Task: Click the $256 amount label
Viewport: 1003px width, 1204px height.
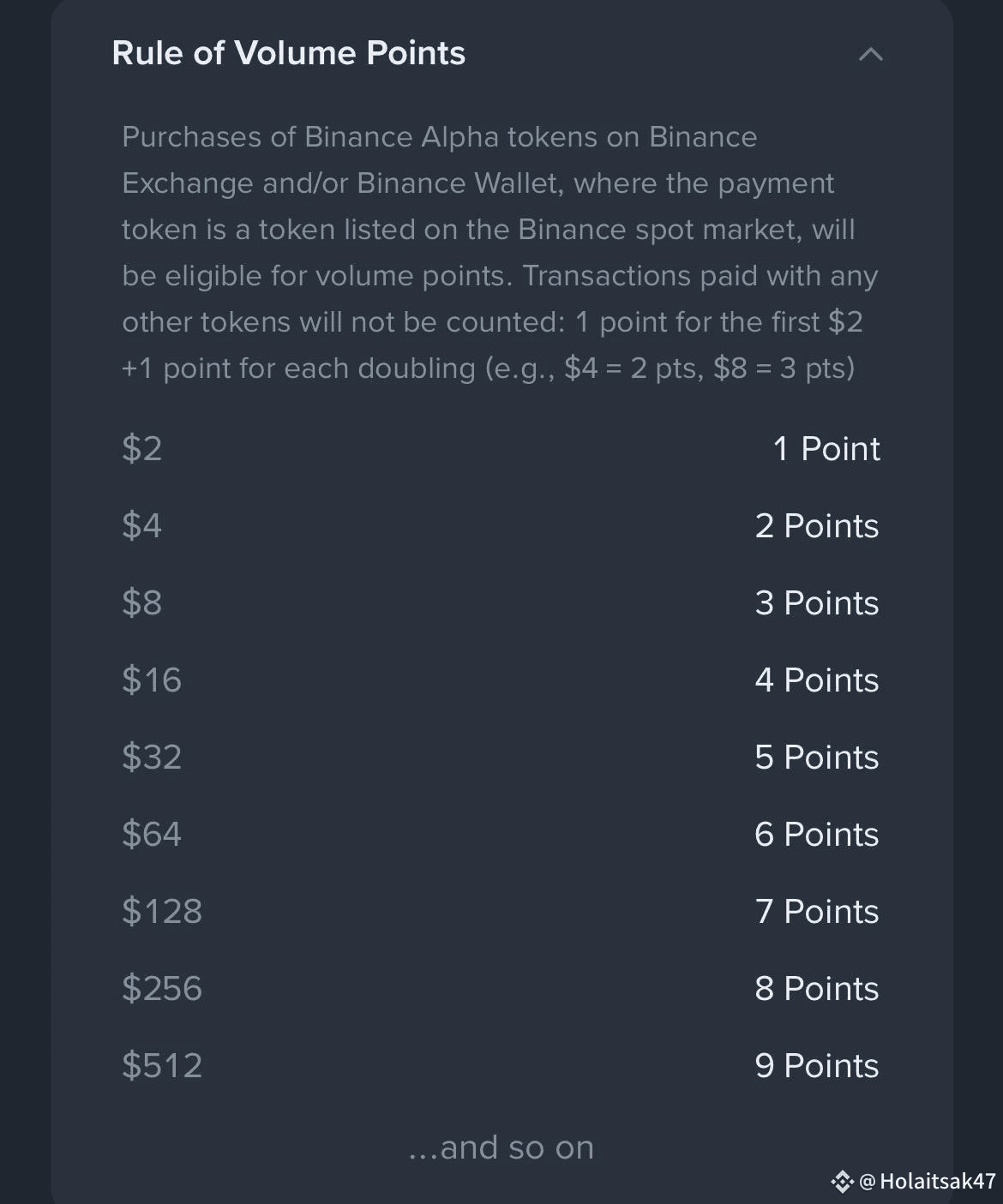Action: tap(162, 988)
